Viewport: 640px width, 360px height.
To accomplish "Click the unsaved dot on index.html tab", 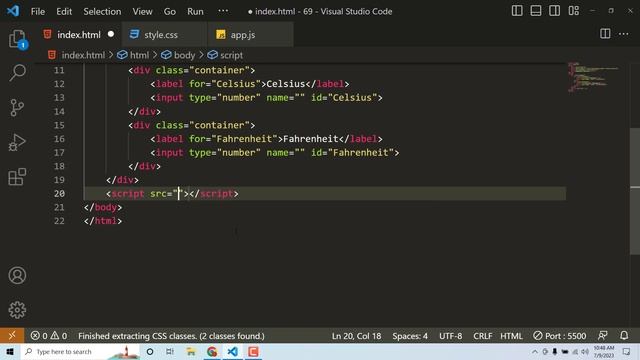I will coord(111,34).
